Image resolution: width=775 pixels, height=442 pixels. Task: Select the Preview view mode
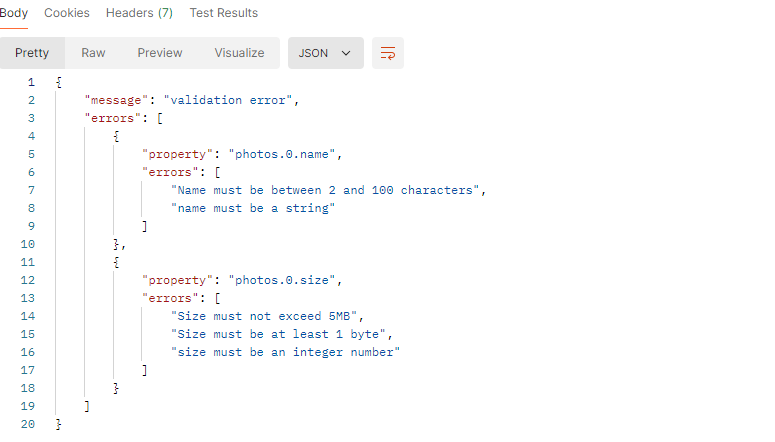click(x=160, y=53)
